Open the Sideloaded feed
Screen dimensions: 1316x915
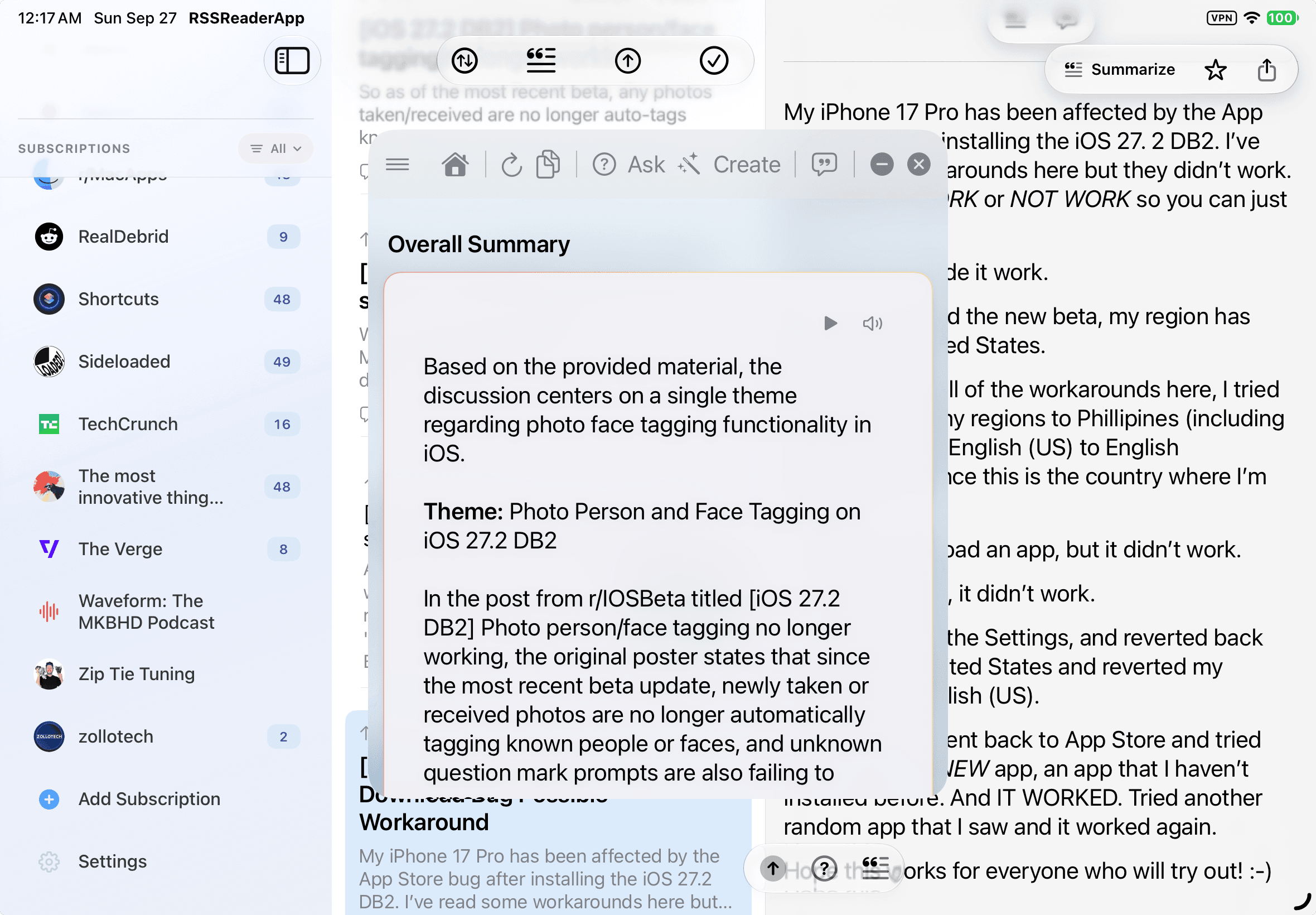tap(166, 362)
